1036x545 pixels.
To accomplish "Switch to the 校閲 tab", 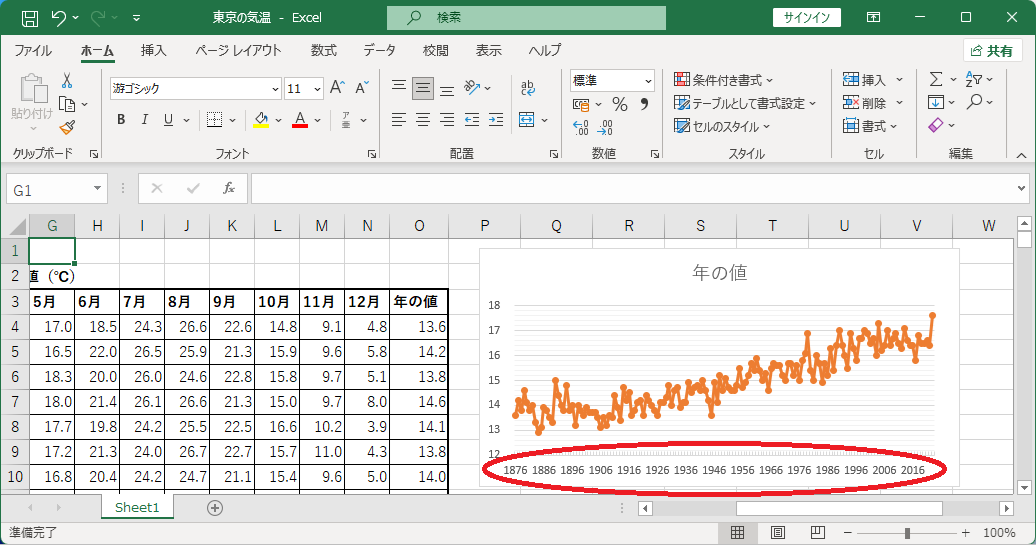I will point(435,51).
